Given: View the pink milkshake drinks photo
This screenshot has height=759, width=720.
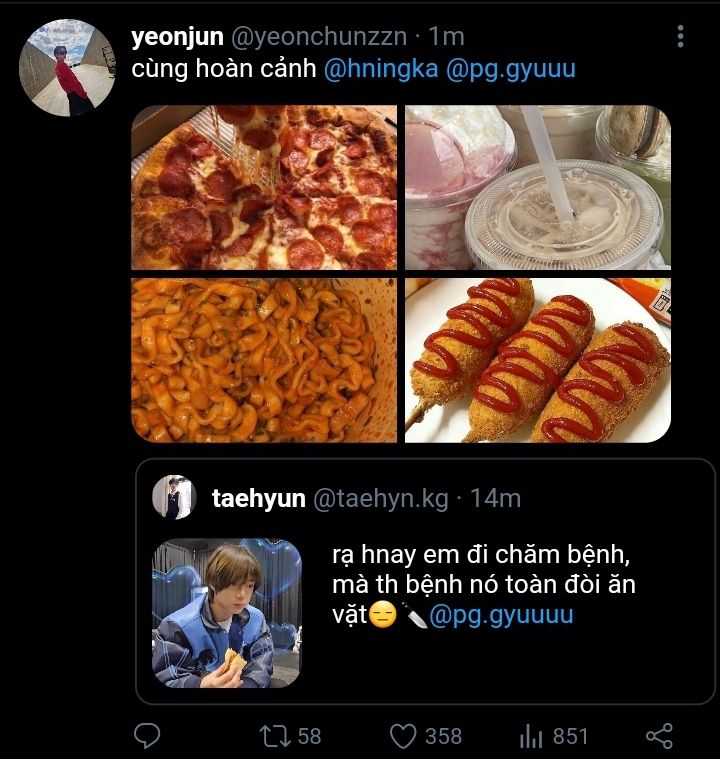Looking at the screenshot, I should tap(537, 187).
